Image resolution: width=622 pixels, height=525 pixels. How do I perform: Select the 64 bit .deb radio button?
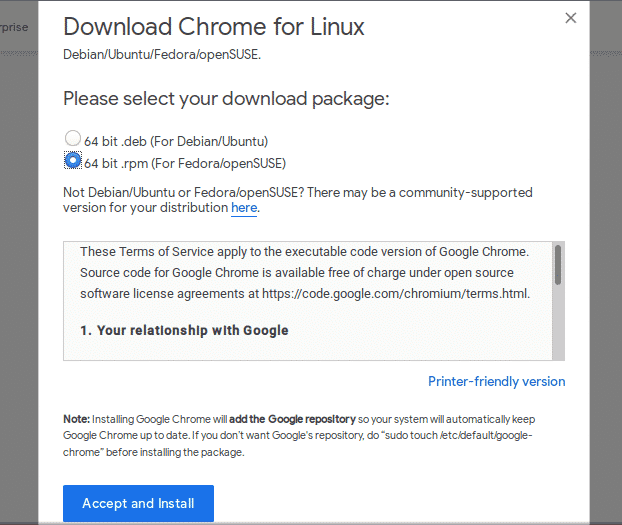pyautogui.click(x=72, y=140)
